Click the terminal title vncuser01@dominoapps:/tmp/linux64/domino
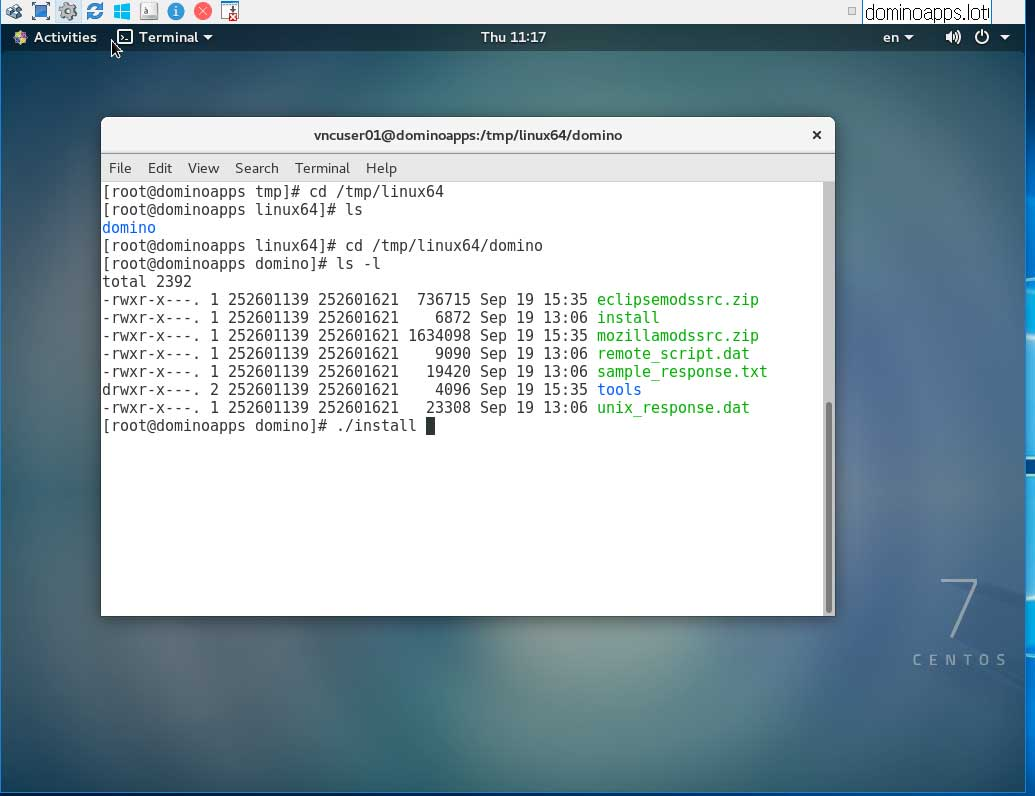 (467, 135)
